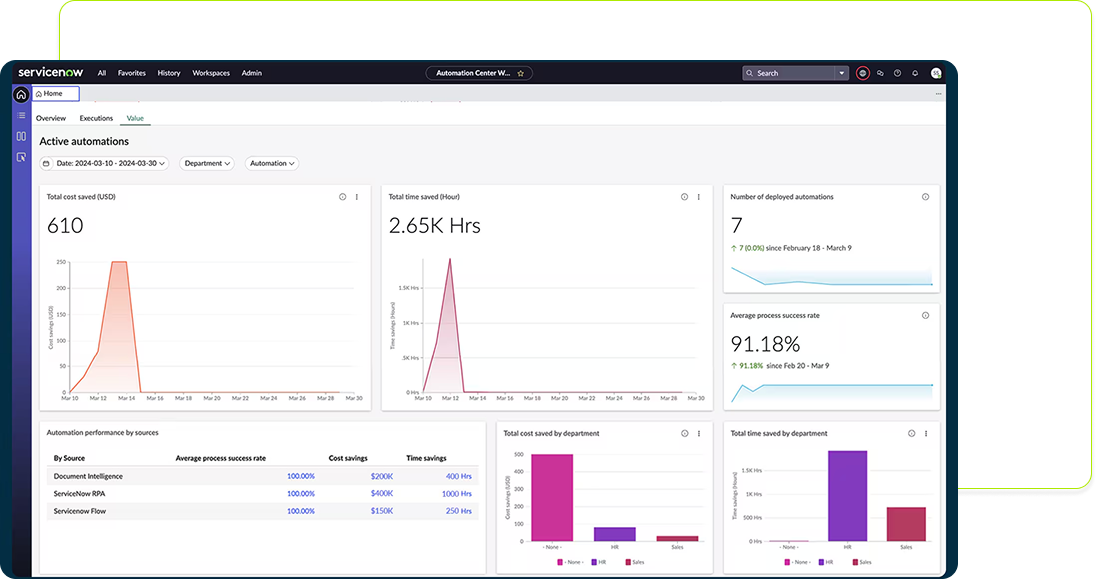The width and height of the screenshot is (1096, 579).
Task: Show info for Average process success rate
Action: pyautogui.click(x=925, y=315)
